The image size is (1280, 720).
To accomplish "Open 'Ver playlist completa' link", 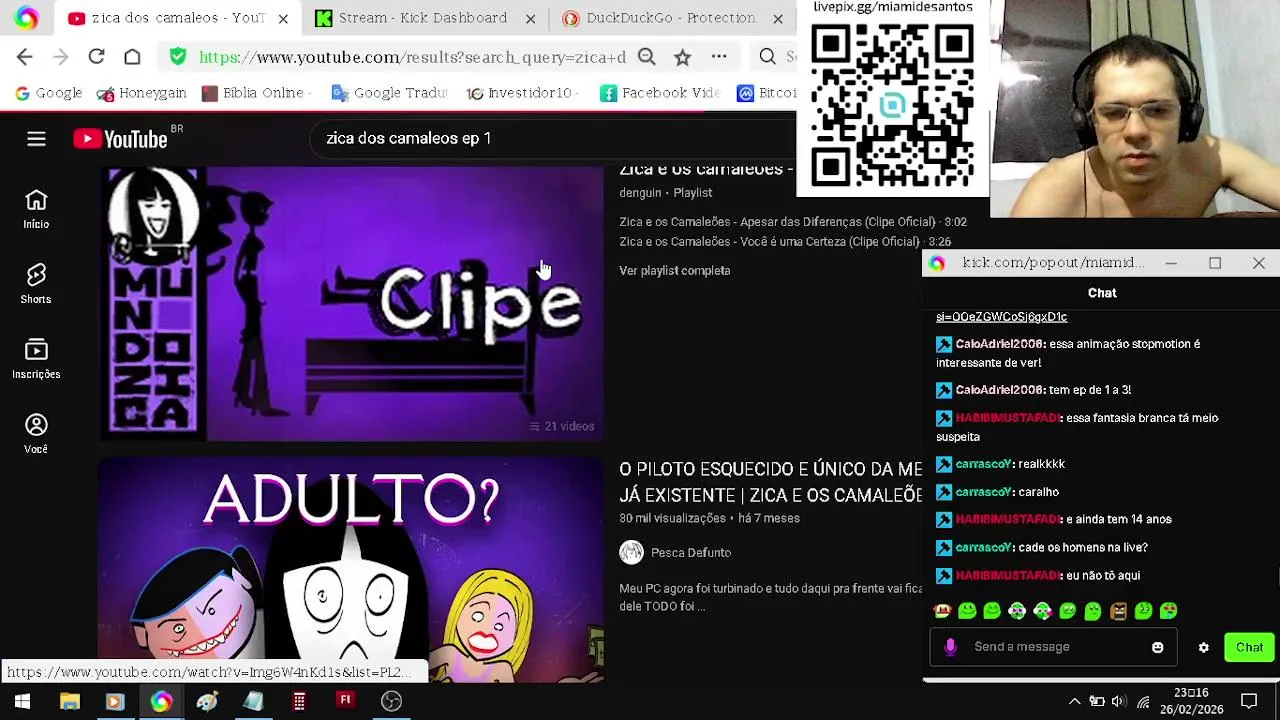I will [x=675, y=271].
